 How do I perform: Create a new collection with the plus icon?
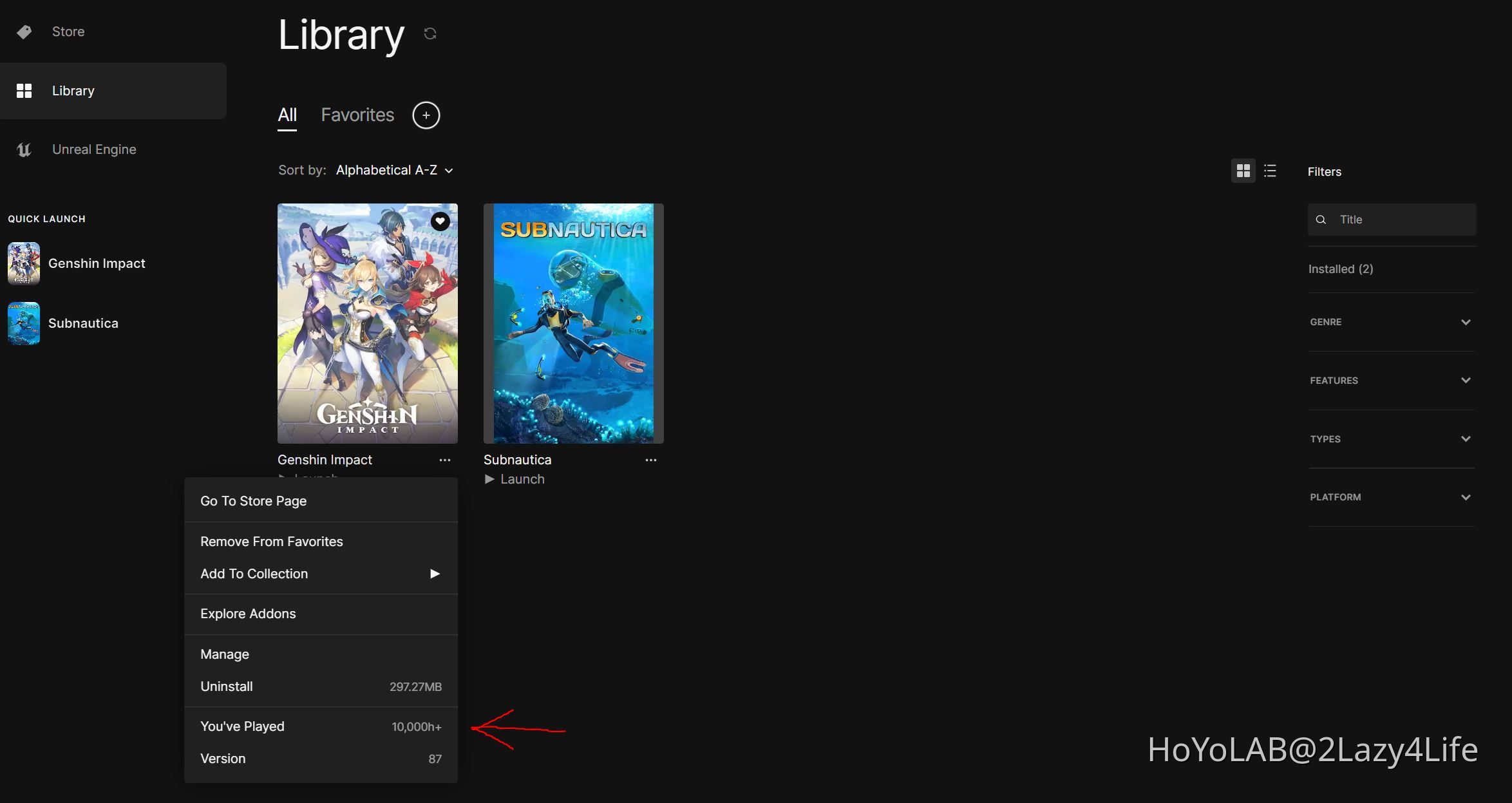[x=426, y=115]
